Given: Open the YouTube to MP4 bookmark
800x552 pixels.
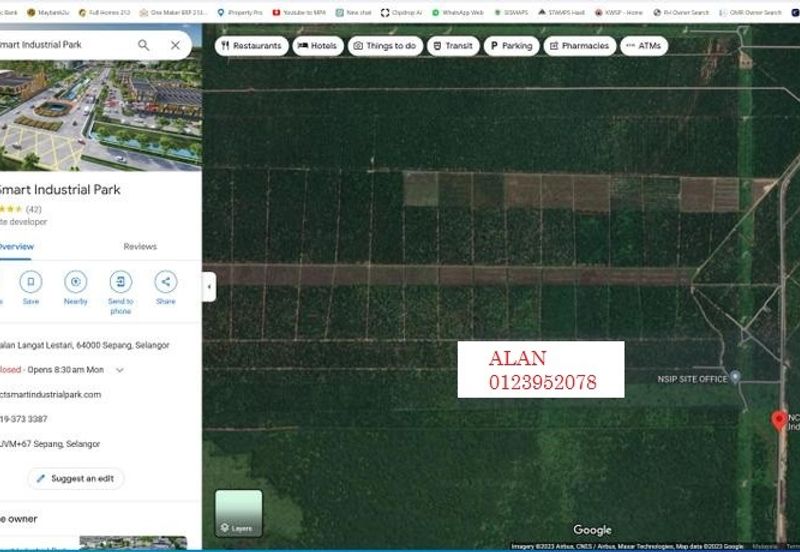Looking at the screenshot, I should pyautogui.click(x=299, y=12).
